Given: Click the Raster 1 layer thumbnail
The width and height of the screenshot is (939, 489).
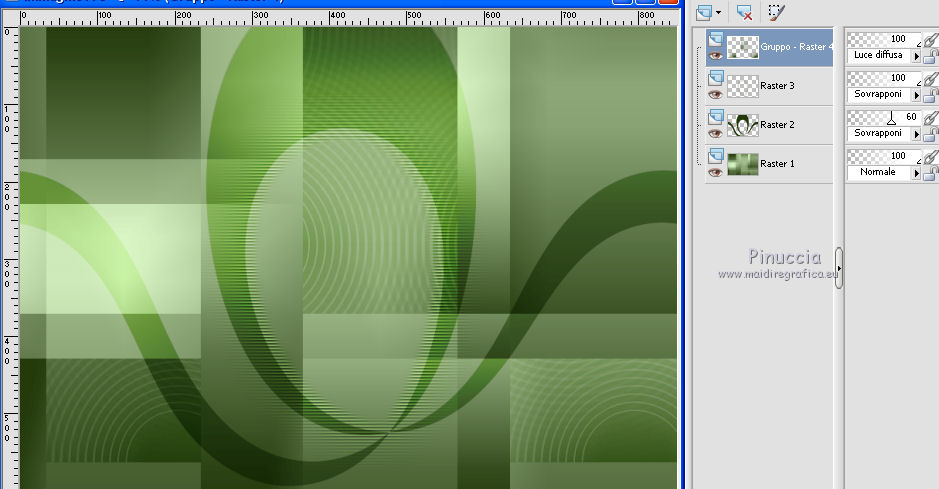Looking at the screenshot, I should (743, 164).
